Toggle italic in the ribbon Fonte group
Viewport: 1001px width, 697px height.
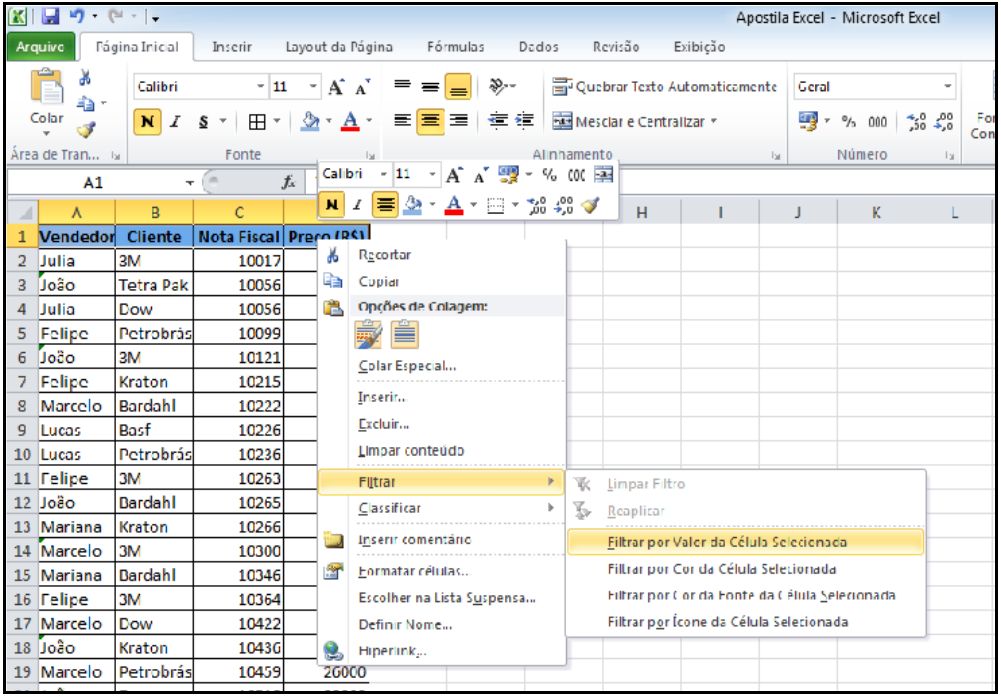[174, 122]
